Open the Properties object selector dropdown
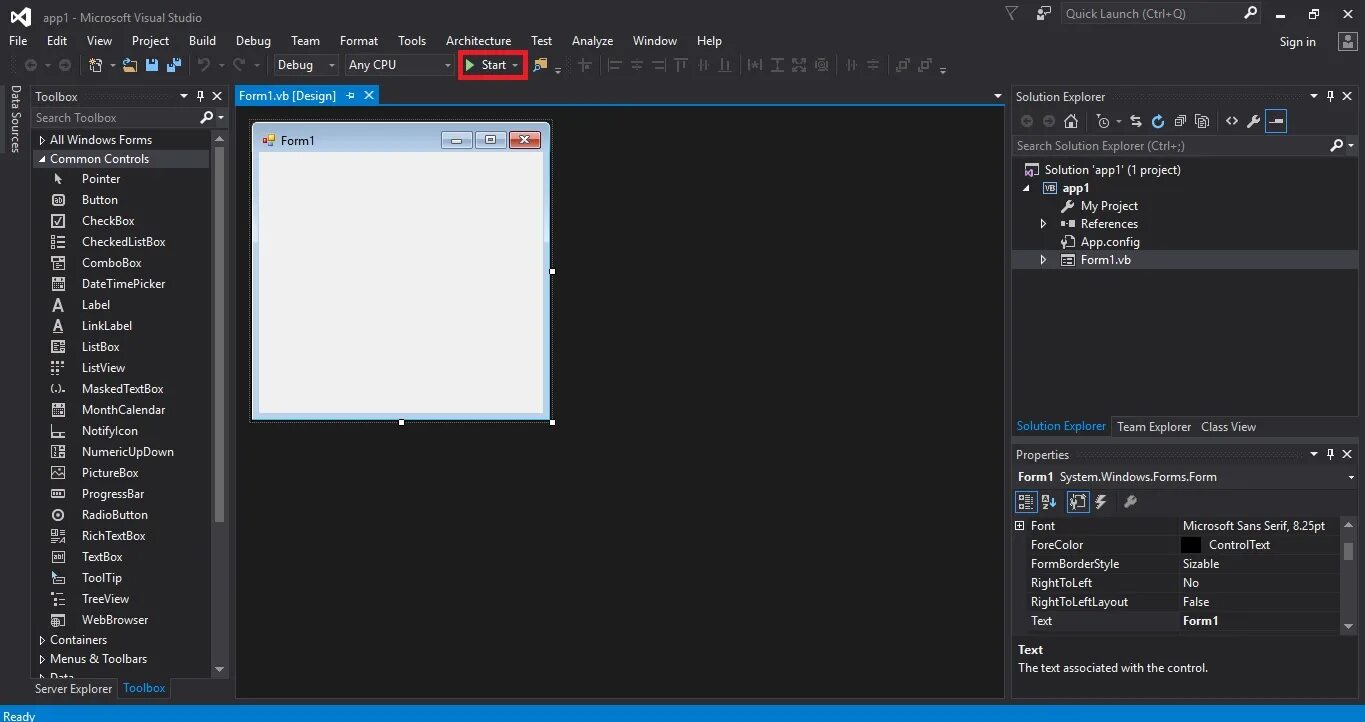 pyautogui.click(x=1351, y=478)
